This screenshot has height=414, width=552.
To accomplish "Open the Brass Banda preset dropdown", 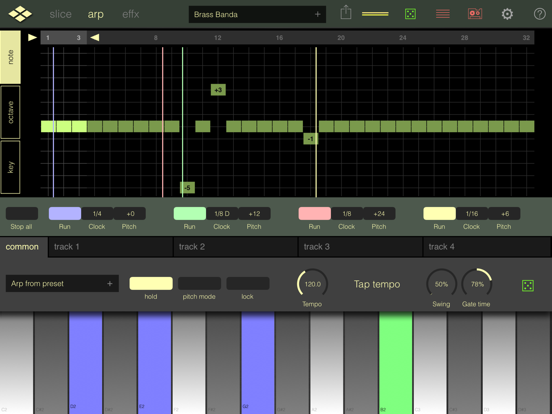I will click(257, 14).
